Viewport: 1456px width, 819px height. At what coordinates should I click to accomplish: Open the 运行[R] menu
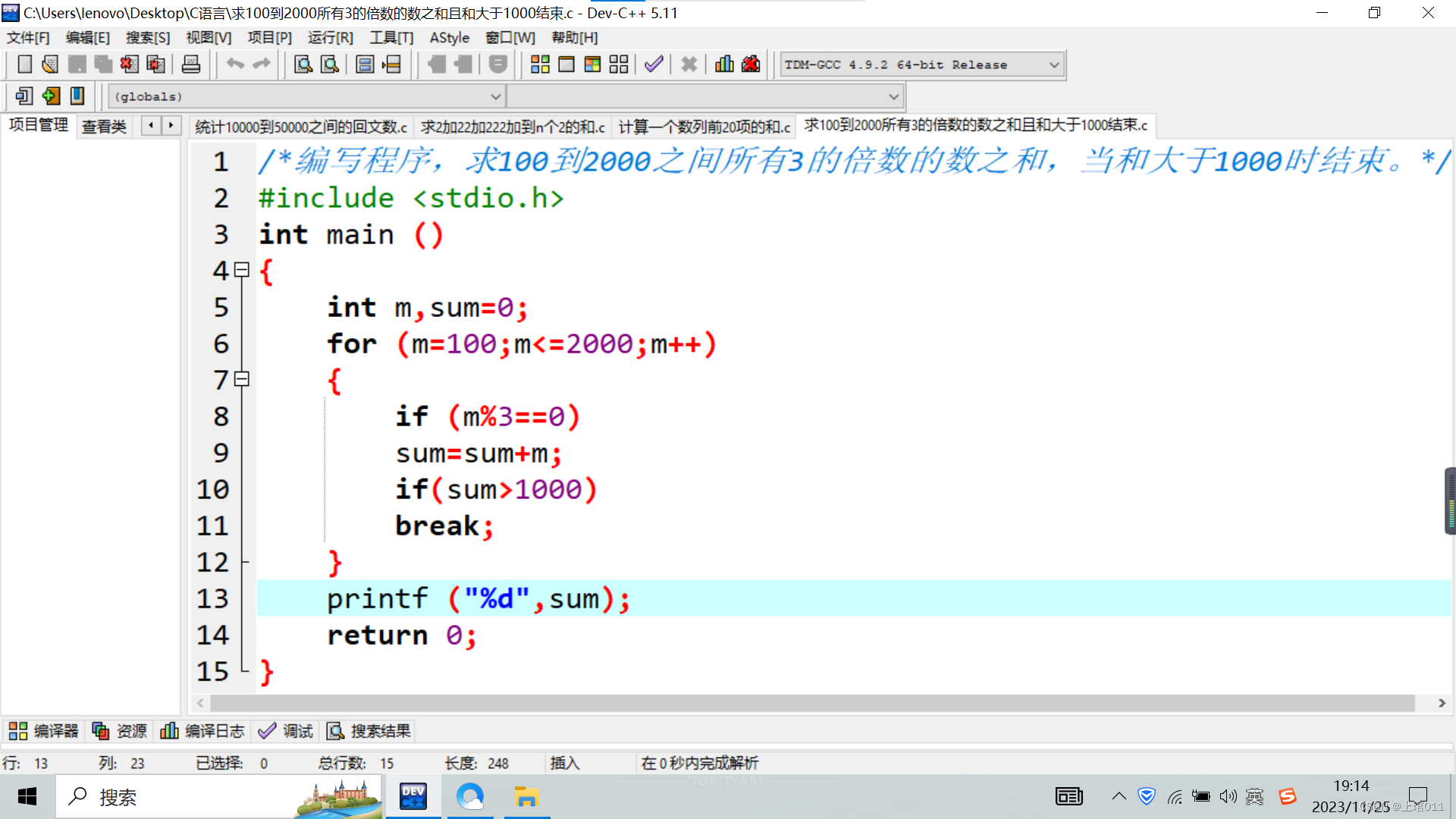coord(330,37)
